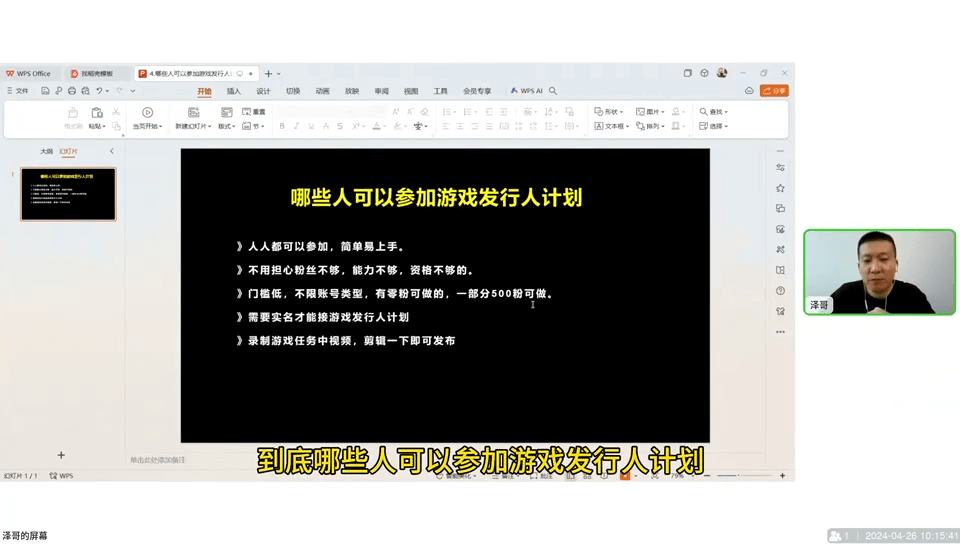Viewport: 960px width, 544px height.
Task: Toggle italic text formatting
Action: click(x=297, y=127)
